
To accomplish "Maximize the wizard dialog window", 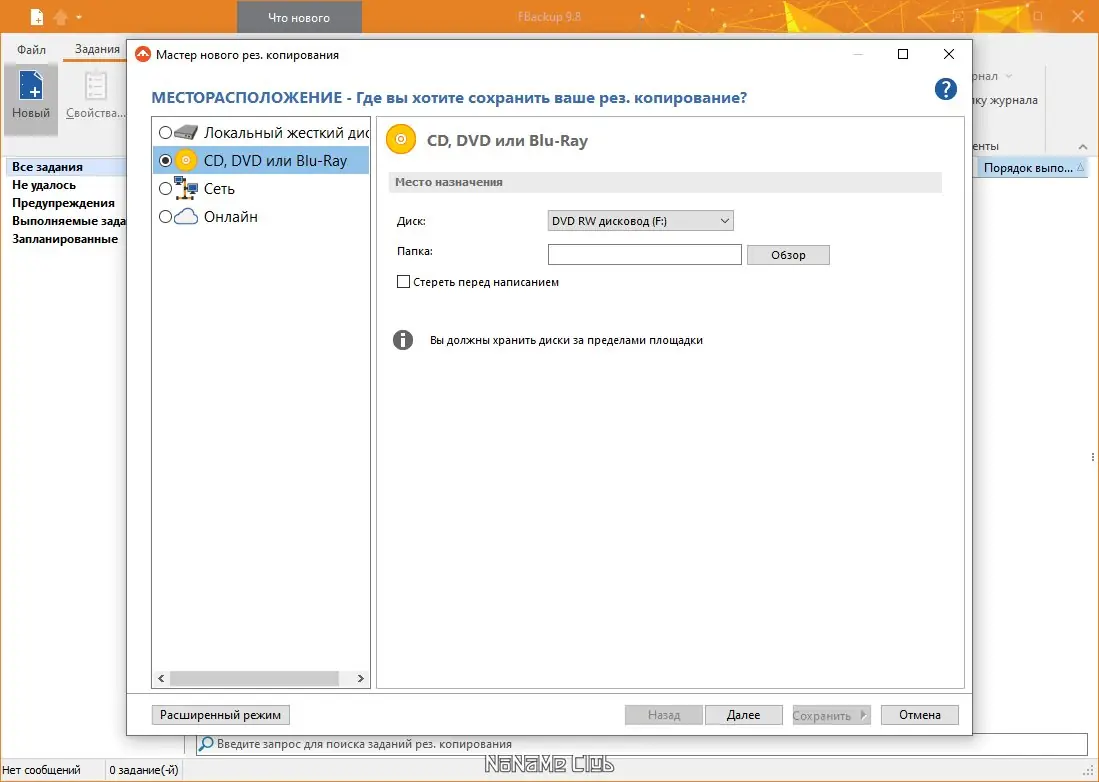I will click(903, 54).
